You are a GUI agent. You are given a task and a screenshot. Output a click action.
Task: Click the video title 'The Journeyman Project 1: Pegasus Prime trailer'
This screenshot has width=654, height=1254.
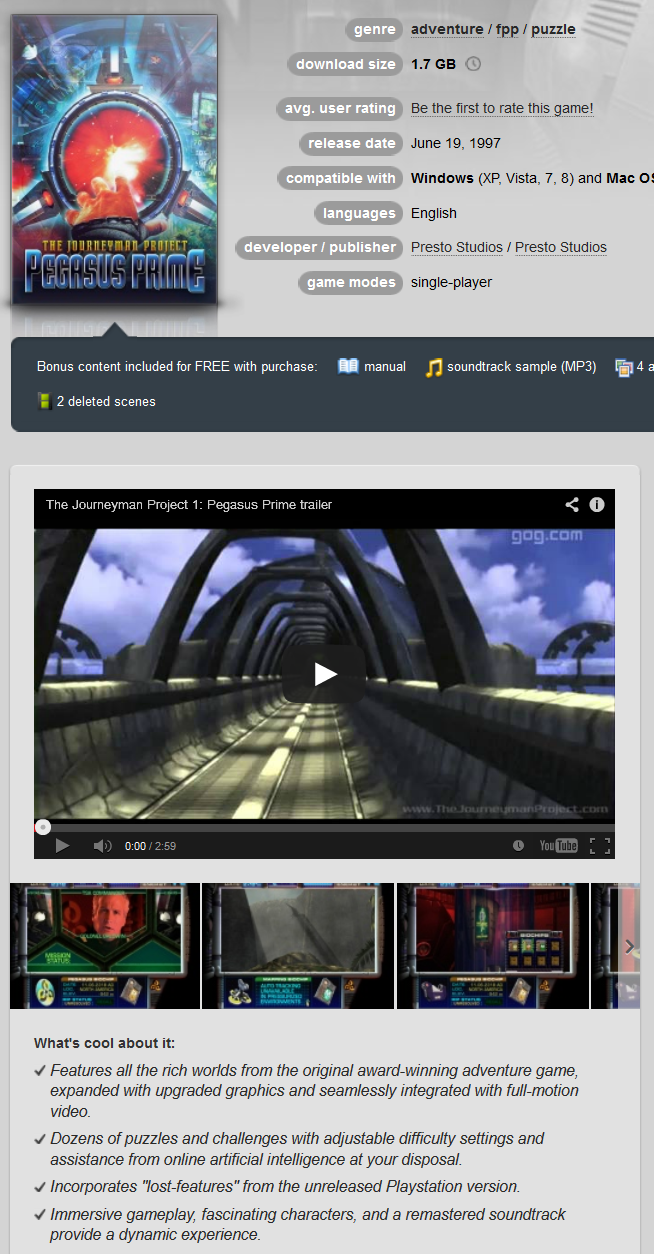(x=189, y=505)
